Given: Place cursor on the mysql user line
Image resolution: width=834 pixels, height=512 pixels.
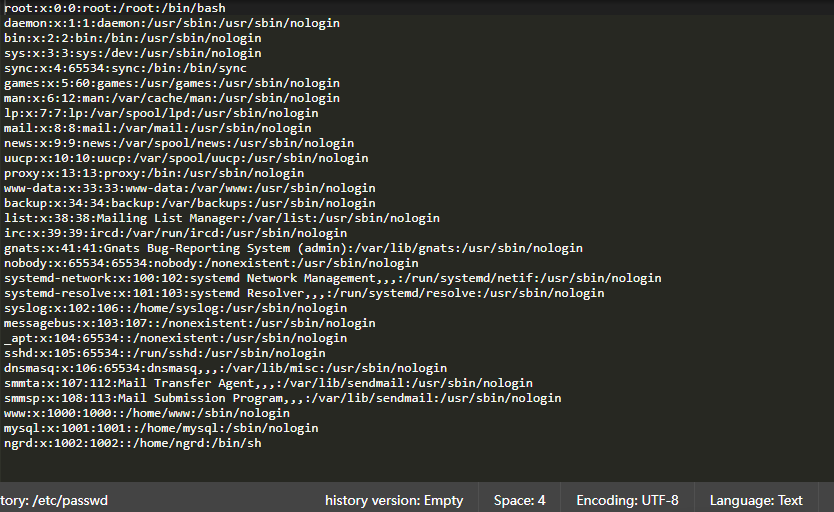Looking at the screenshot, I should click(161, 428).
